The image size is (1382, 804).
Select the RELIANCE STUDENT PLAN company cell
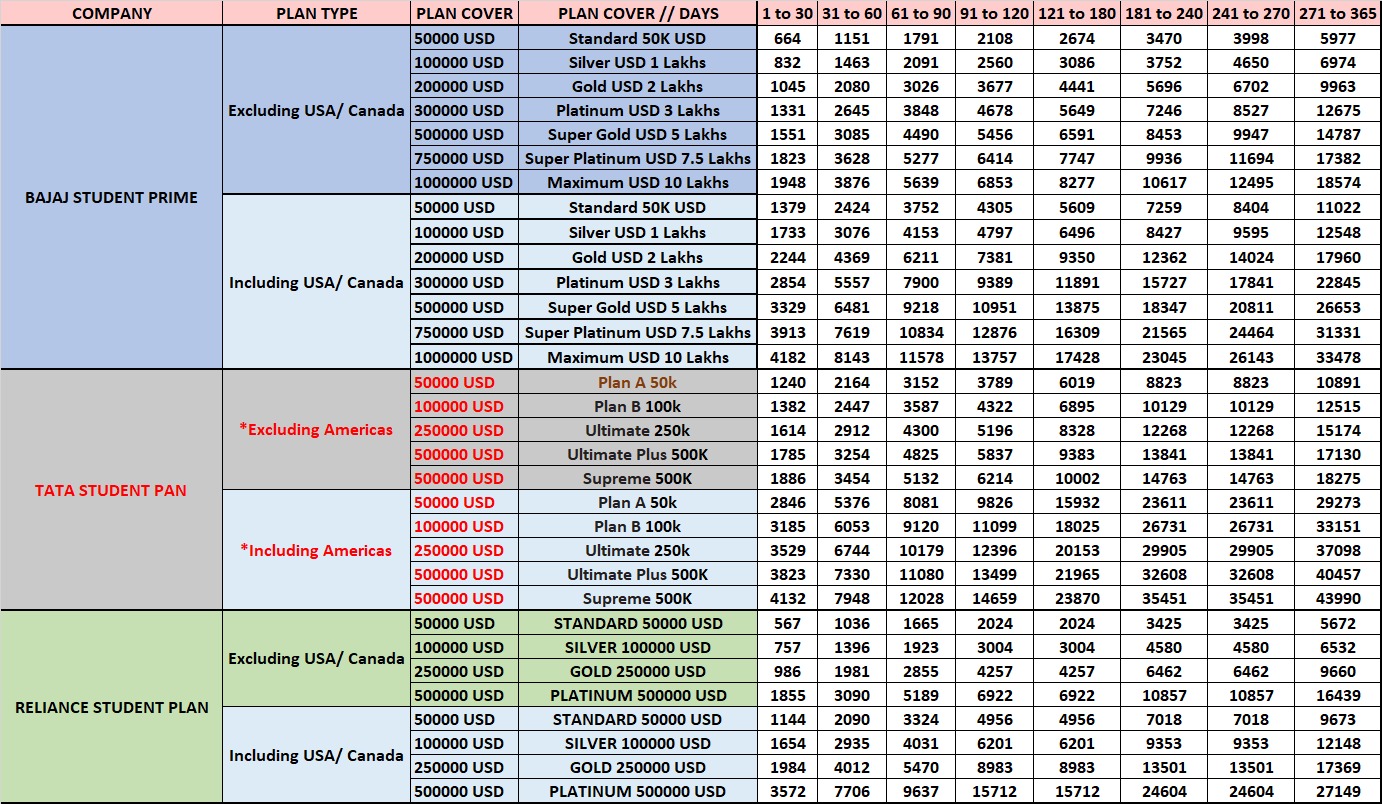click(111, 707)
